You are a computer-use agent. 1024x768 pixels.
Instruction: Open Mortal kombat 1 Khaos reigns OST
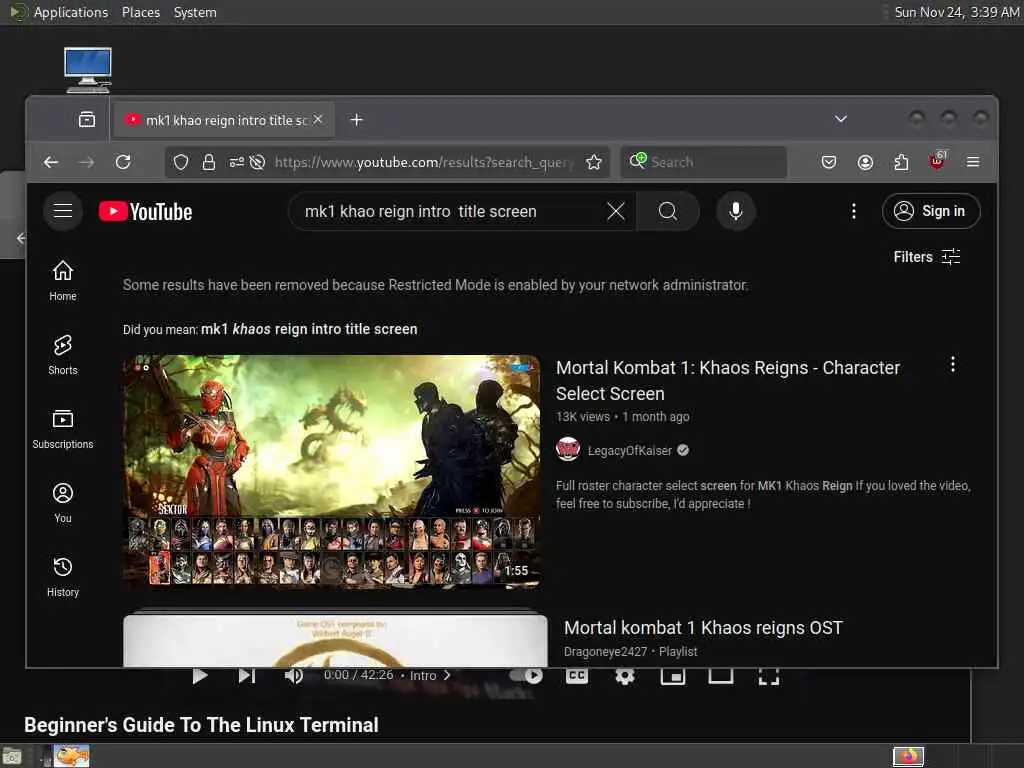click(703, 628)
